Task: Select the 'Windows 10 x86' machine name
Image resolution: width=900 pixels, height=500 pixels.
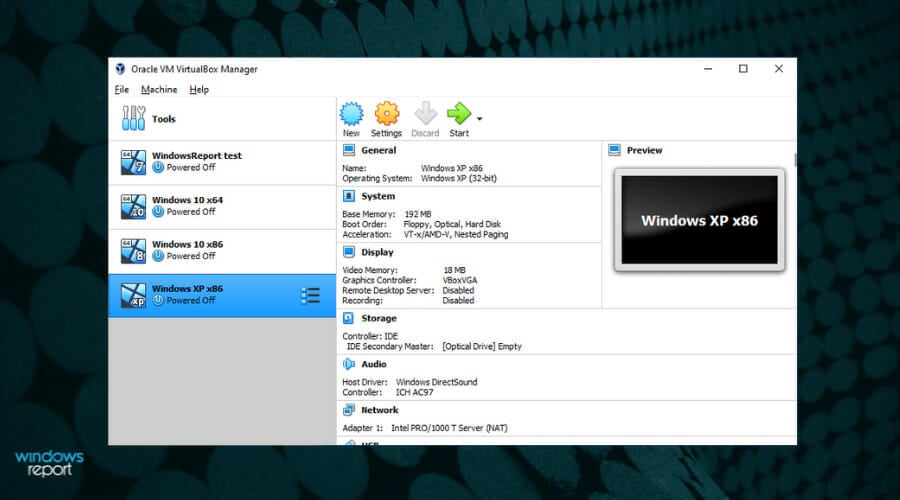Action: (187, 244)
